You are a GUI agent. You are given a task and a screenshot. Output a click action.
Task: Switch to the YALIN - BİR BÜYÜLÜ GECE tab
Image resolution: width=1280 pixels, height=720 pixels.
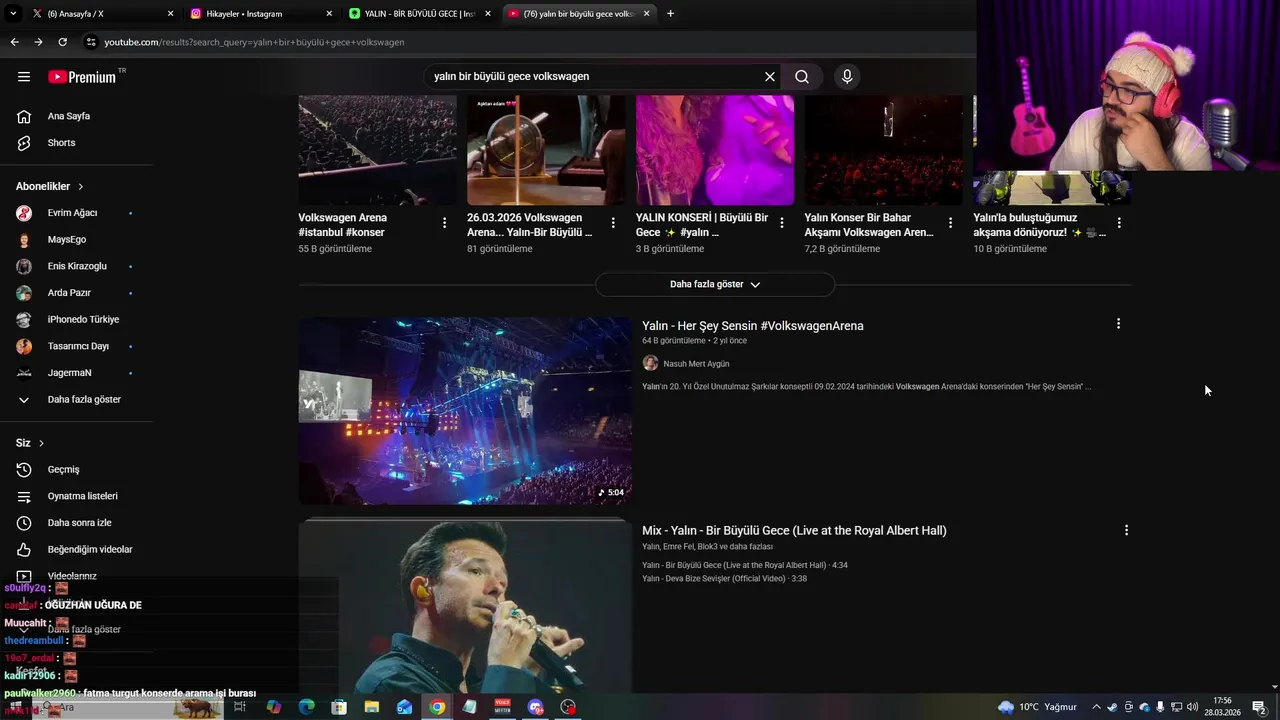pyautogui.click(x=420, y=14)
